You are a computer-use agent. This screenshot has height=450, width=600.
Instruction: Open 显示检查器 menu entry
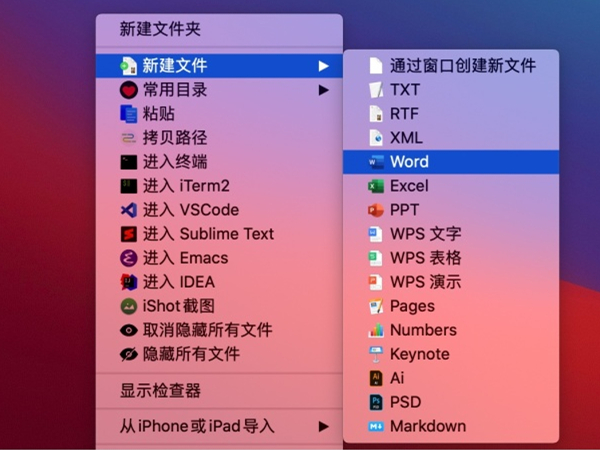pyautogui.click(x=160, y=391)
